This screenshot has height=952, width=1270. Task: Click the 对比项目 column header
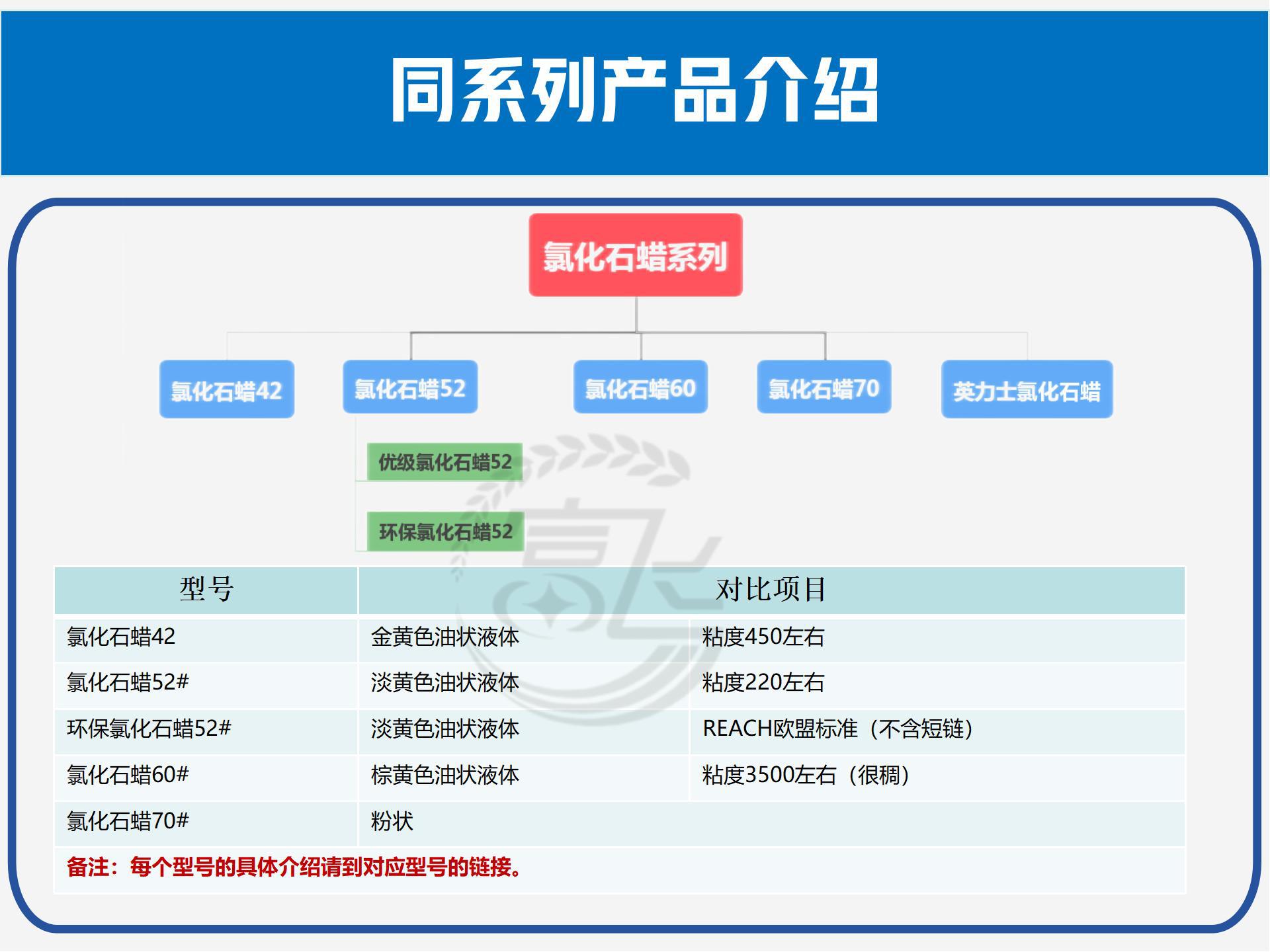pyautogui.click(x=771, y=590)
